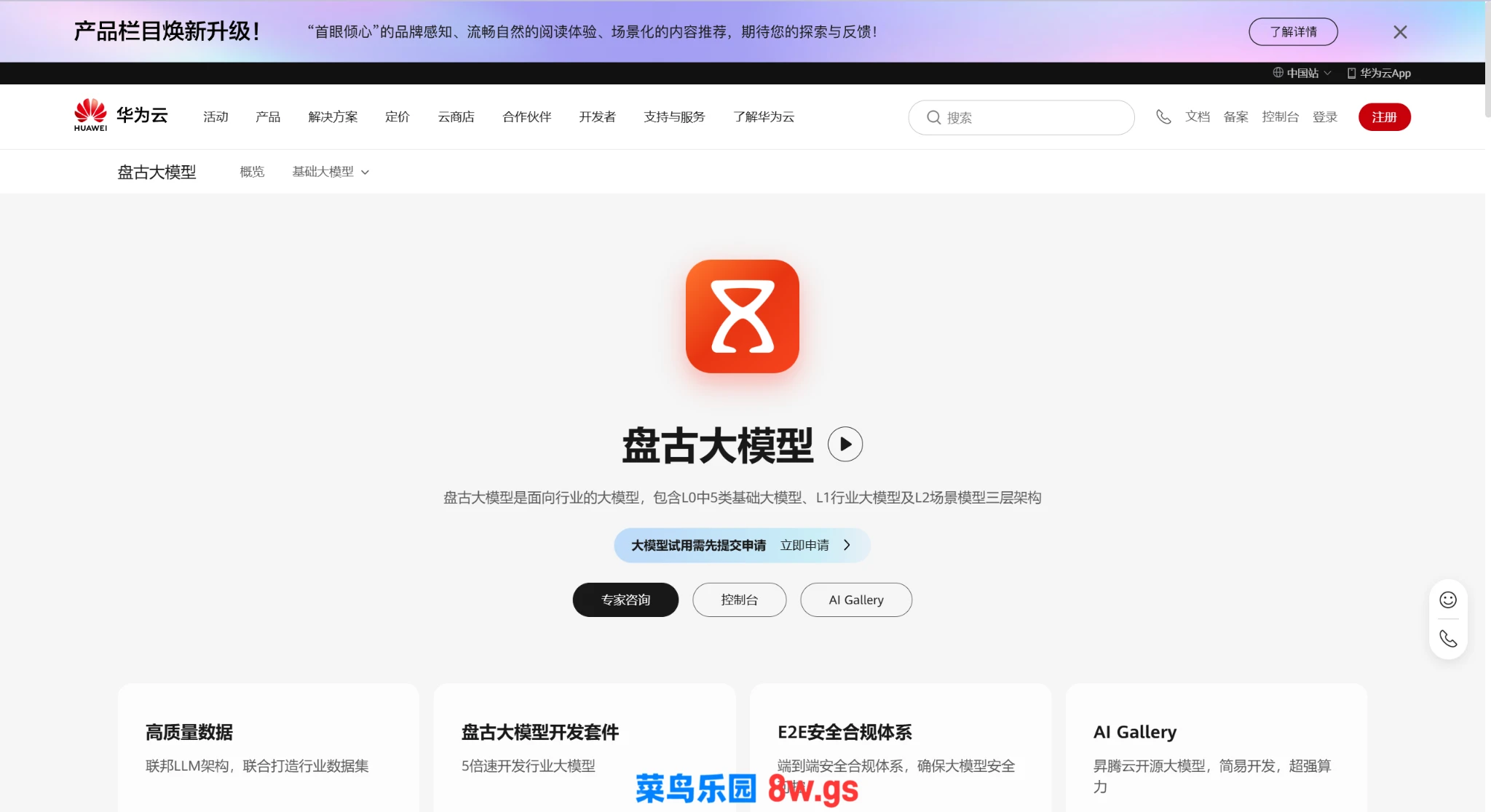The width and height of the screenshot is (1491, 812).
Task: Open the 华为云App mobile link
Action: tap(1379, 73)
